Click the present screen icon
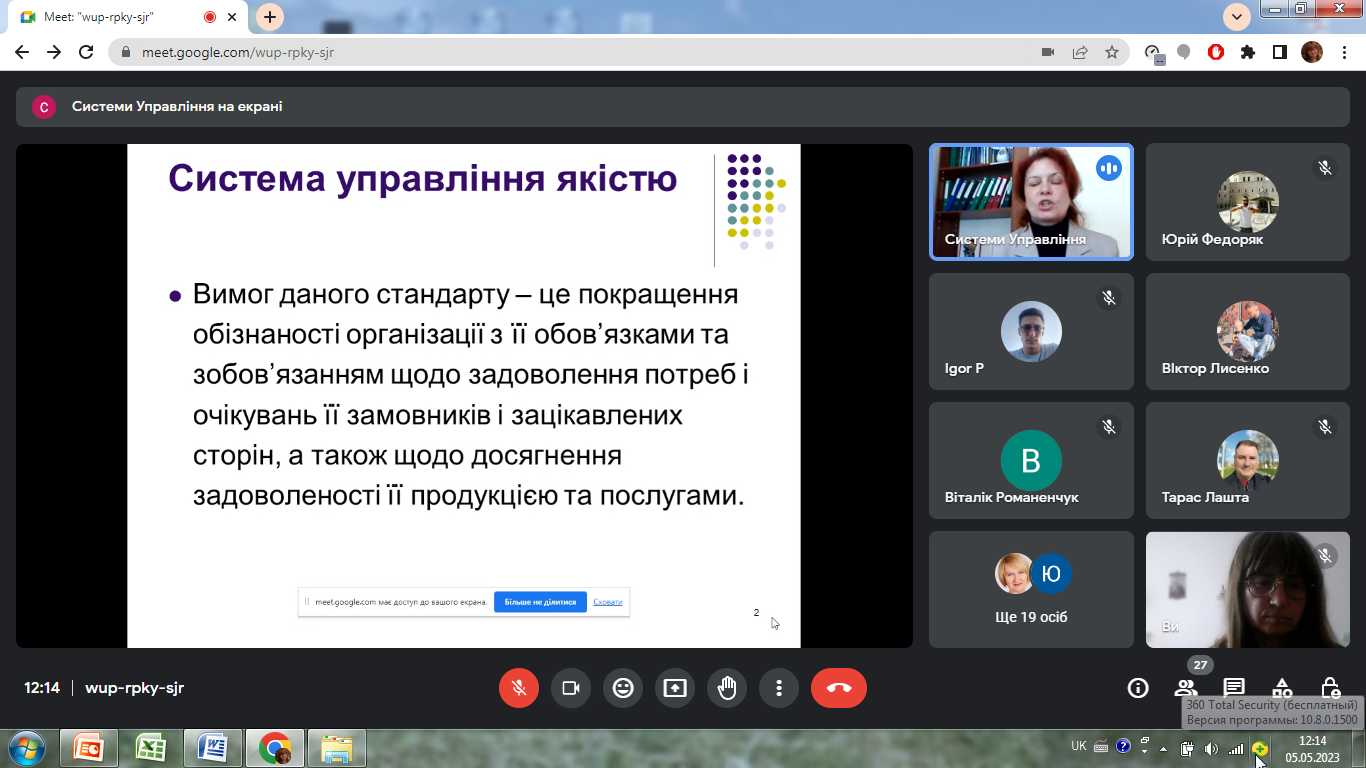Screen dimensions: 1366x768 [675, 688]
